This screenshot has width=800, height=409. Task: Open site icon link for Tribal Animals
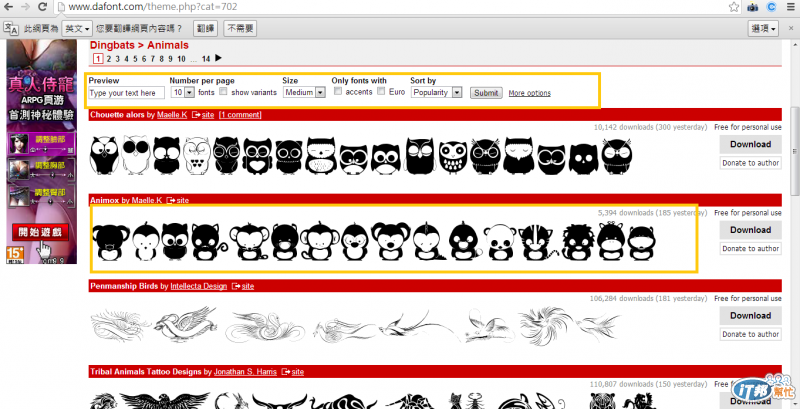click(x=286, y=372)
